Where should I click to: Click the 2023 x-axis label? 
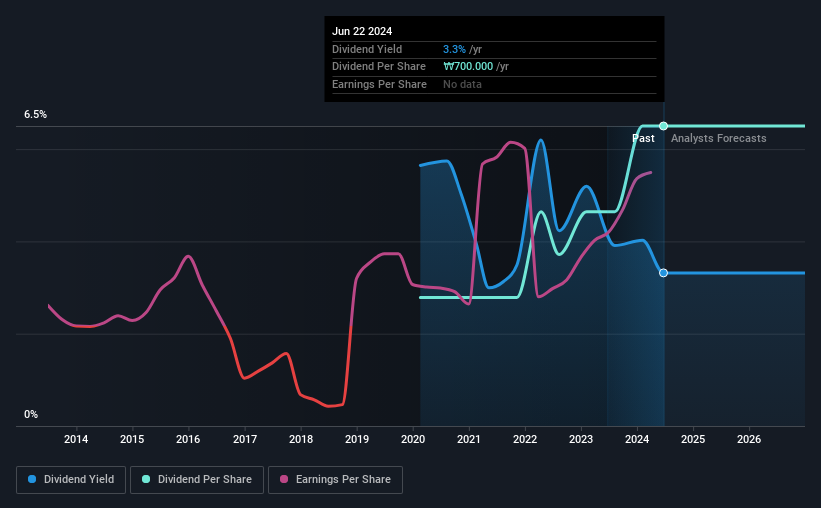coord(581,439)
